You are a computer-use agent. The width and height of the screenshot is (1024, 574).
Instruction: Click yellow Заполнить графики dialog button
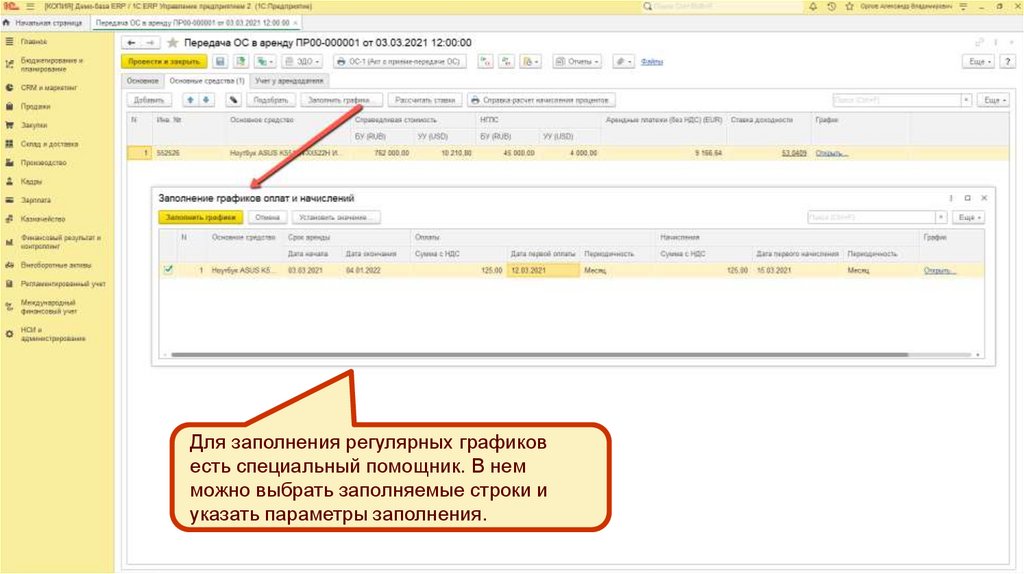point(200,217)
